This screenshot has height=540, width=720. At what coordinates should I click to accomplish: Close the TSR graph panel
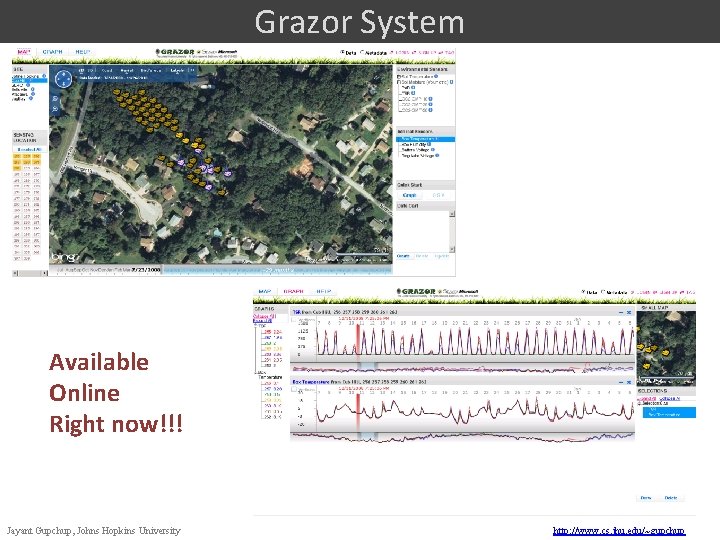pyautogui.click(x=629, y=312)
